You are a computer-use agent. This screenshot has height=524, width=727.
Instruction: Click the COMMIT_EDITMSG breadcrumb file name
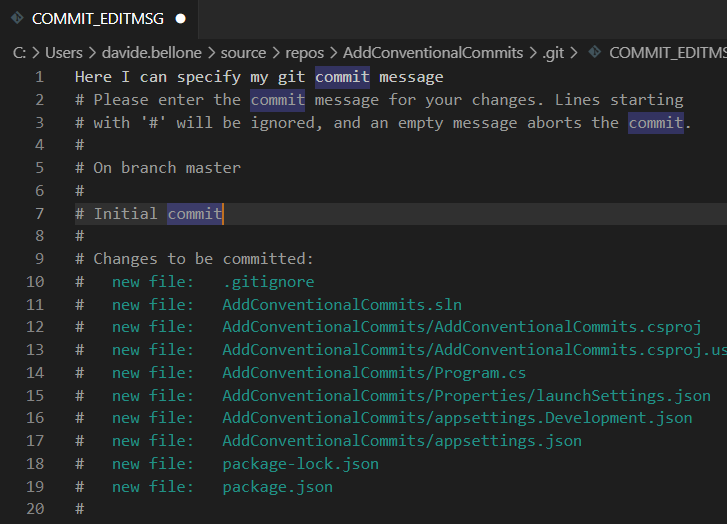tap(668, 53)
